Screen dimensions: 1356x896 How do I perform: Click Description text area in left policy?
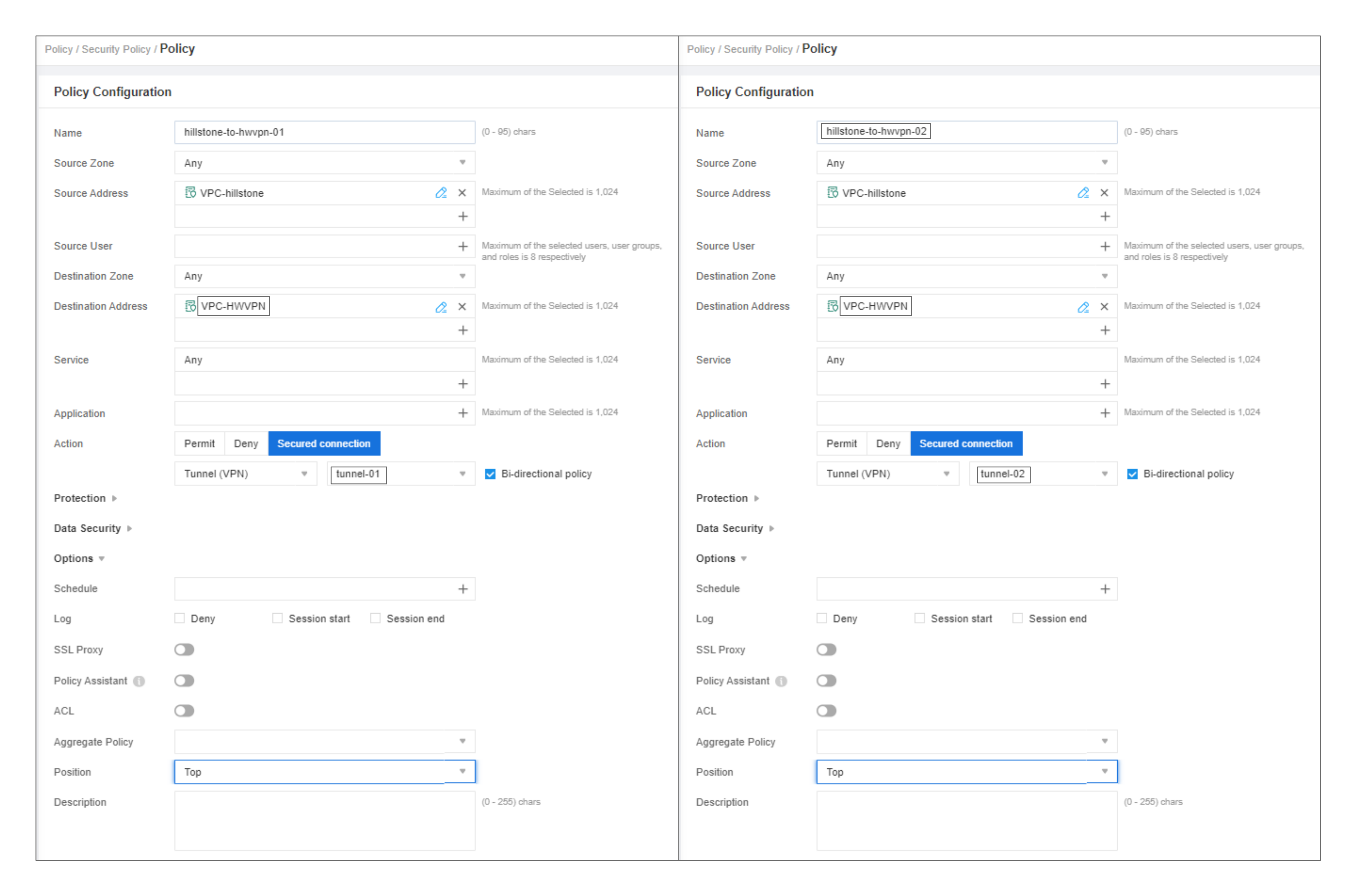[325, 822]
